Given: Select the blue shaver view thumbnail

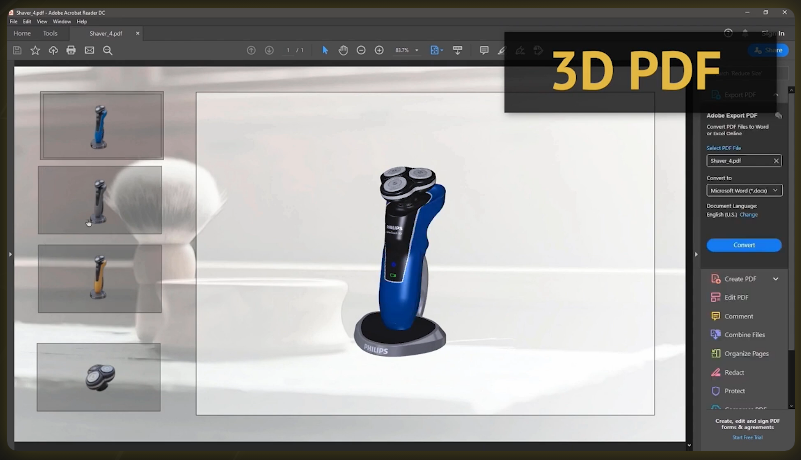Looking at the screenshot, I should pos(102,125).
